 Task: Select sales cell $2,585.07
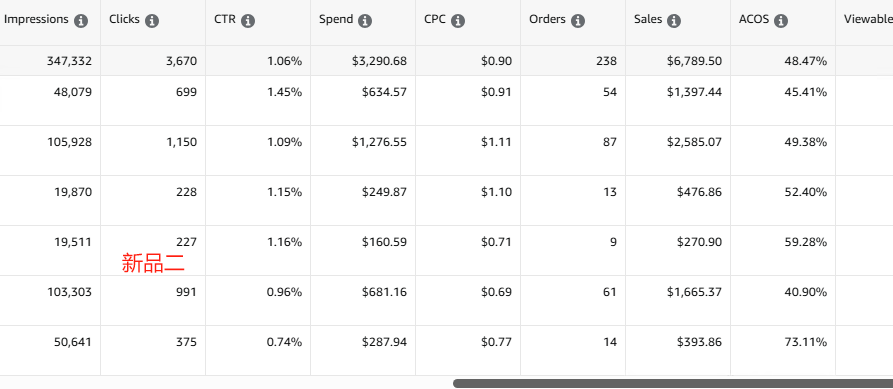(695, 142)
